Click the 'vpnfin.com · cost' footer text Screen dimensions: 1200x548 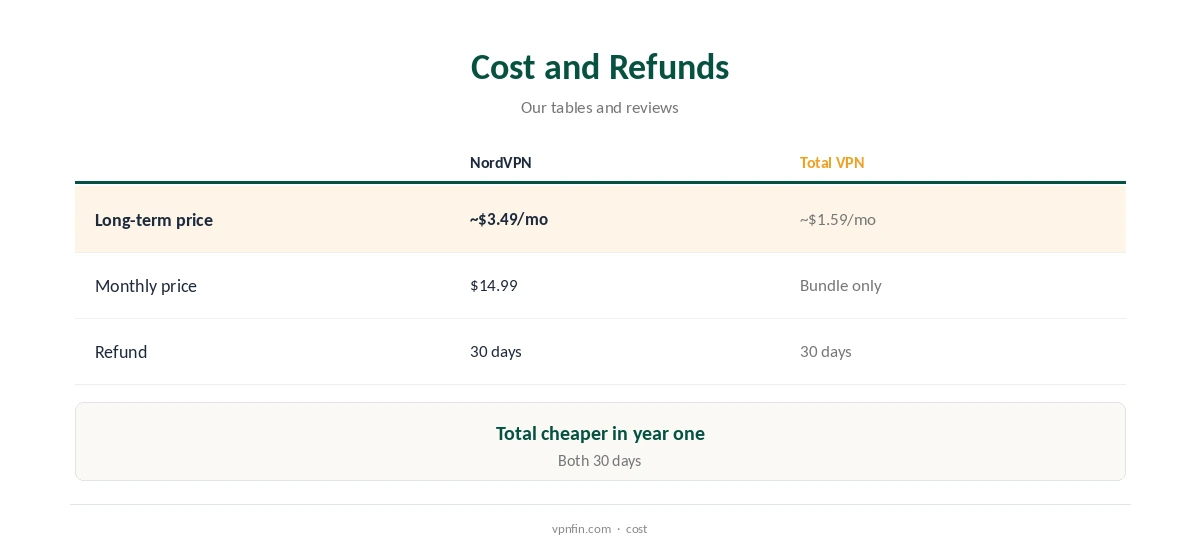[x=600, y=529]
